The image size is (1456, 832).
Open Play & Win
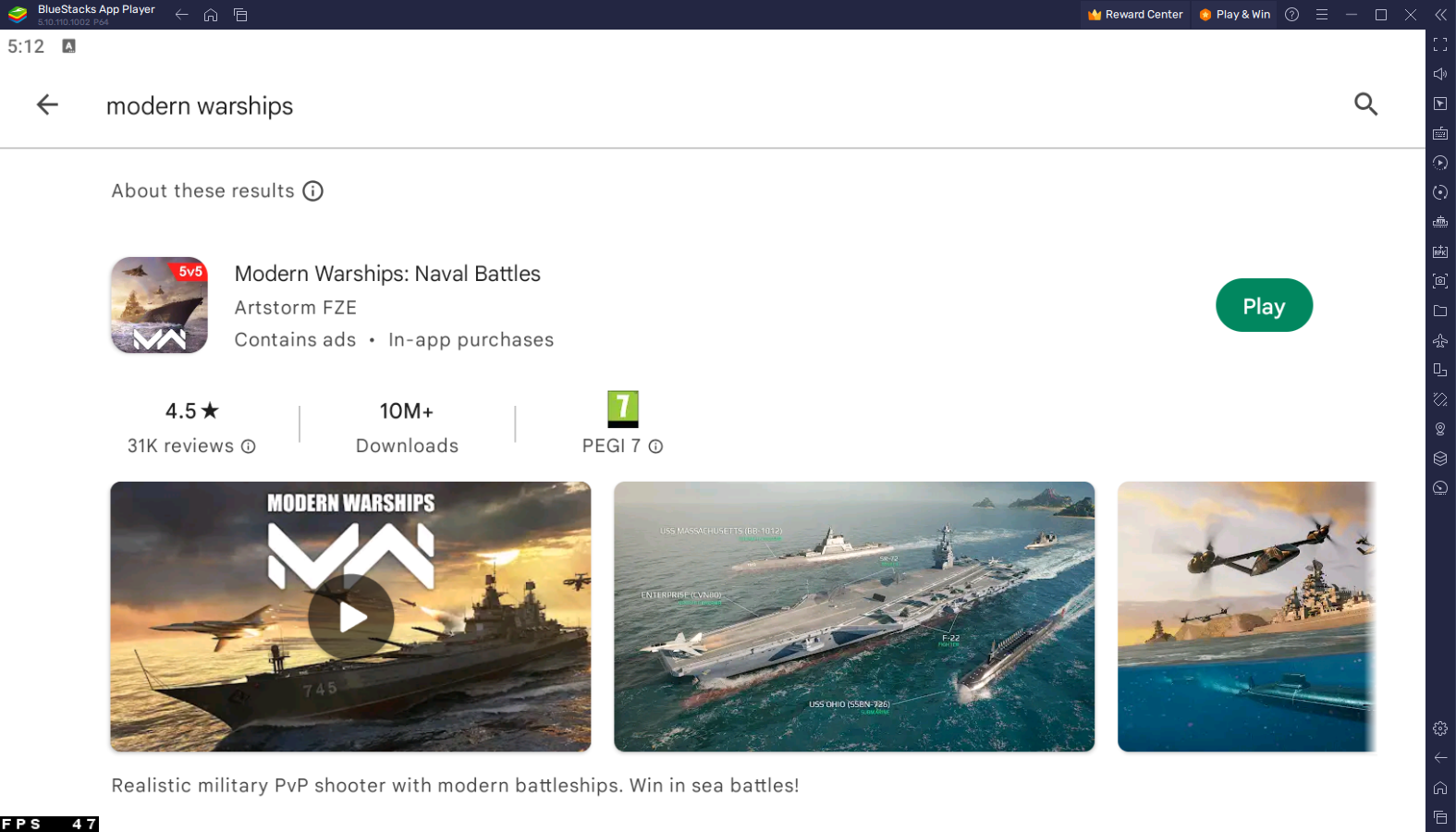pyautogui.click(x=1234, y=15)
